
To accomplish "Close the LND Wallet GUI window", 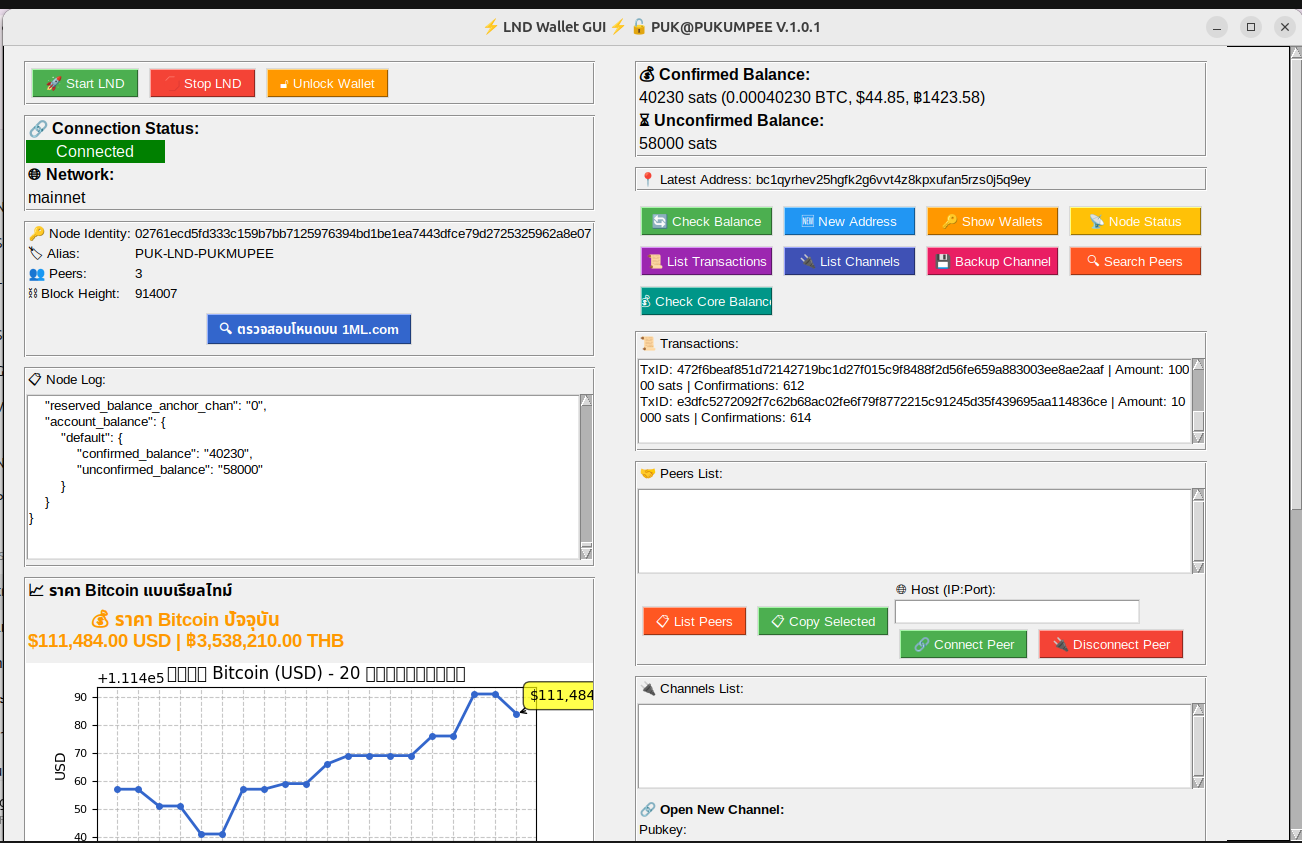I will pos(1285,27).
